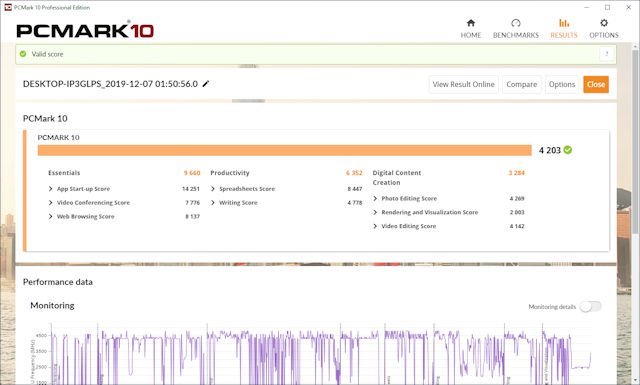
Task: Click the green checkmark beside score 4 203
Action: 567,150
